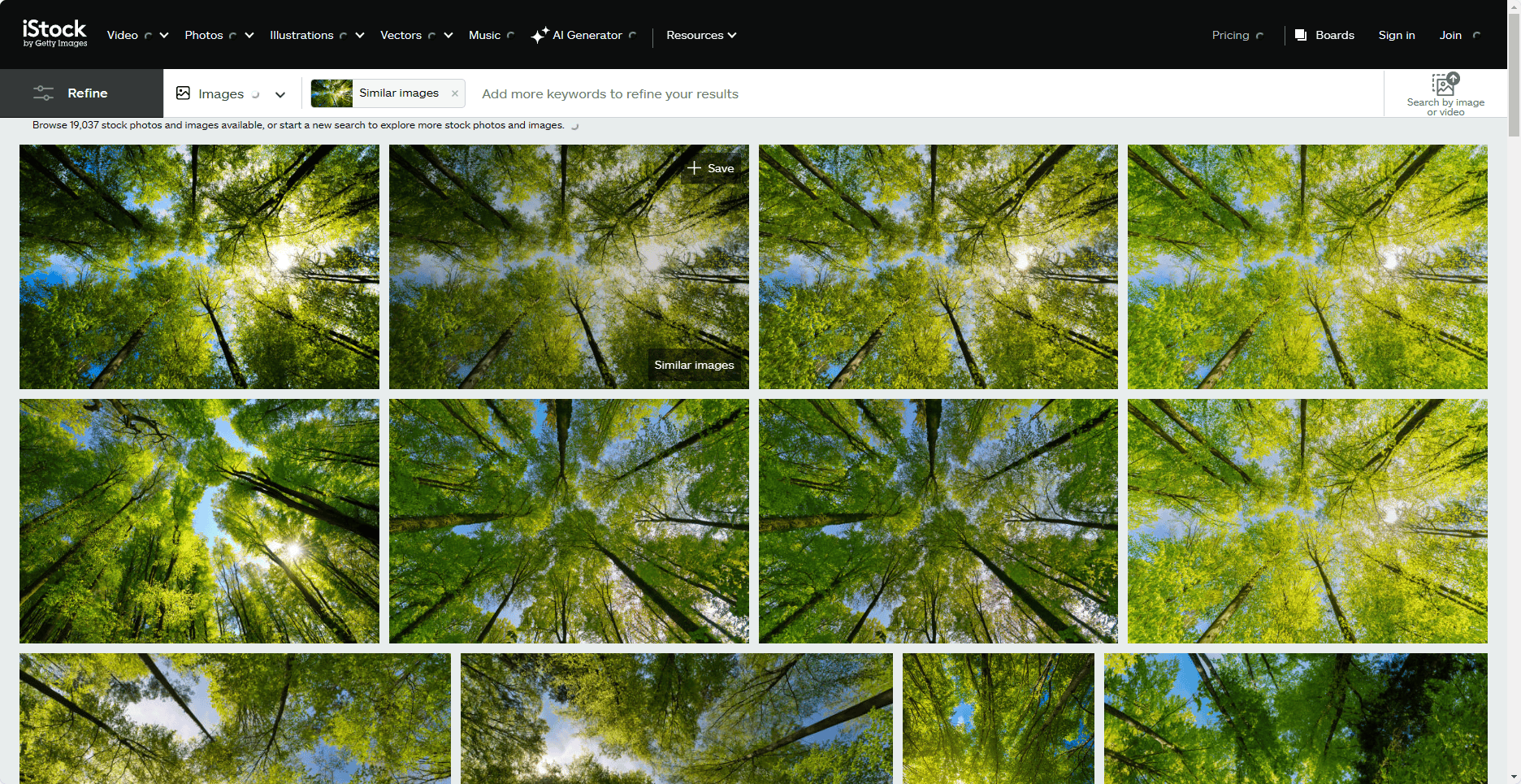Open the Pricing page link
Screen dimensions: 1521x784
(1230, 35)
